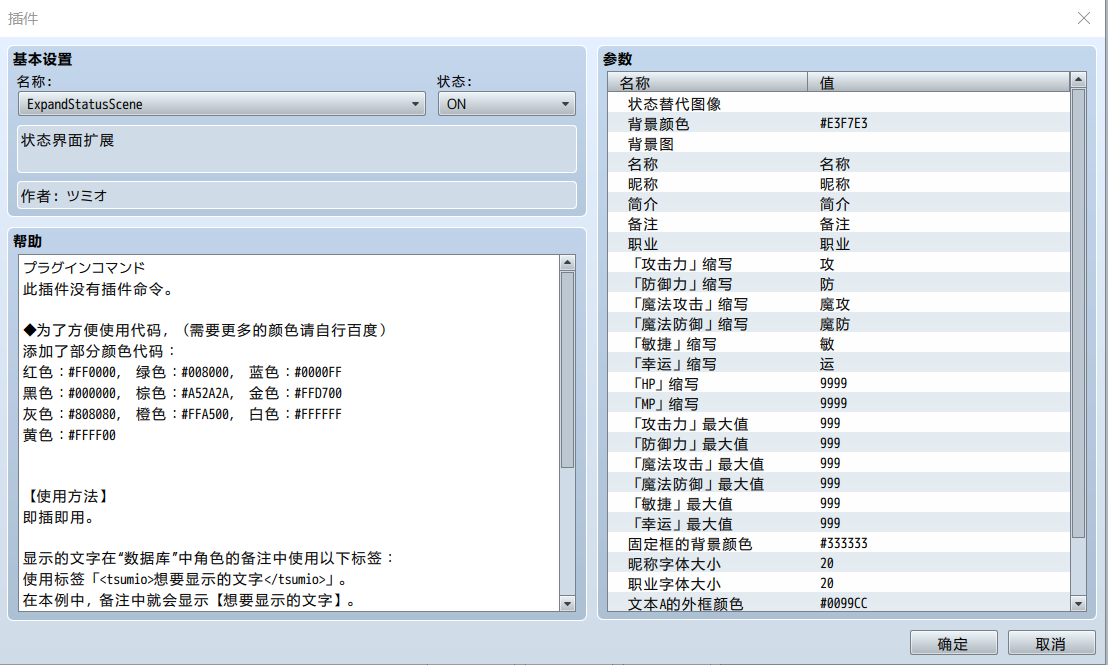The image size is (1108, 665).
Task: Open the status ON dropdown
Action: (x=506, y=104)
